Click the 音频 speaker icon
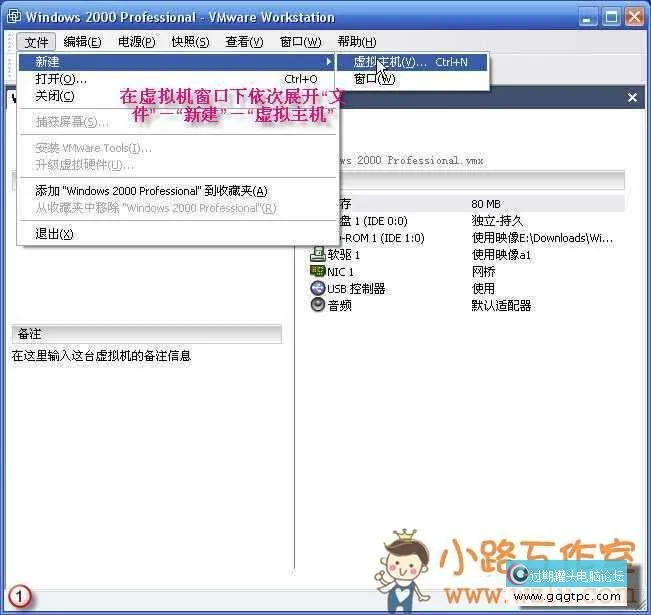The width and height of the screenshot is (651, 615). click(x=318, y=305)
